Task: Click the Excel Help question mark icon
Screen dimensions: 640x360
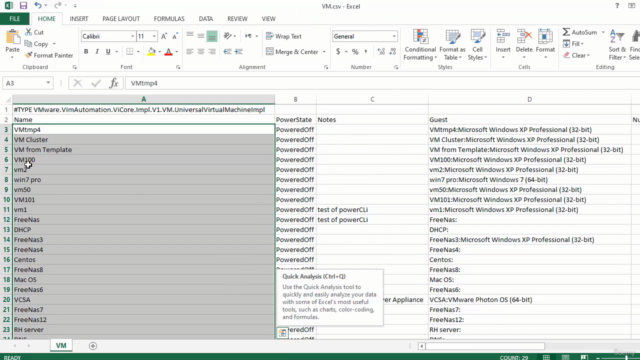Action: pyautogui.click(x=617, y=6)
